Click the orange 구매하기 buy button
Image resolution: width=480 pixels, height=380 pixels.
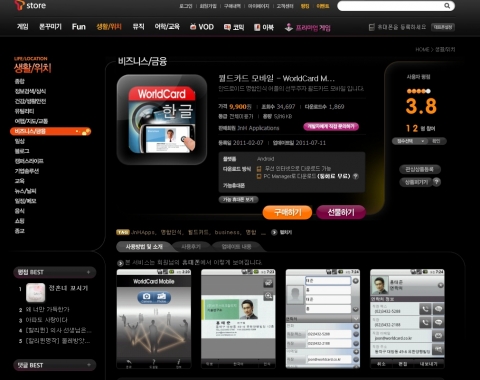(x=287, y=212)
